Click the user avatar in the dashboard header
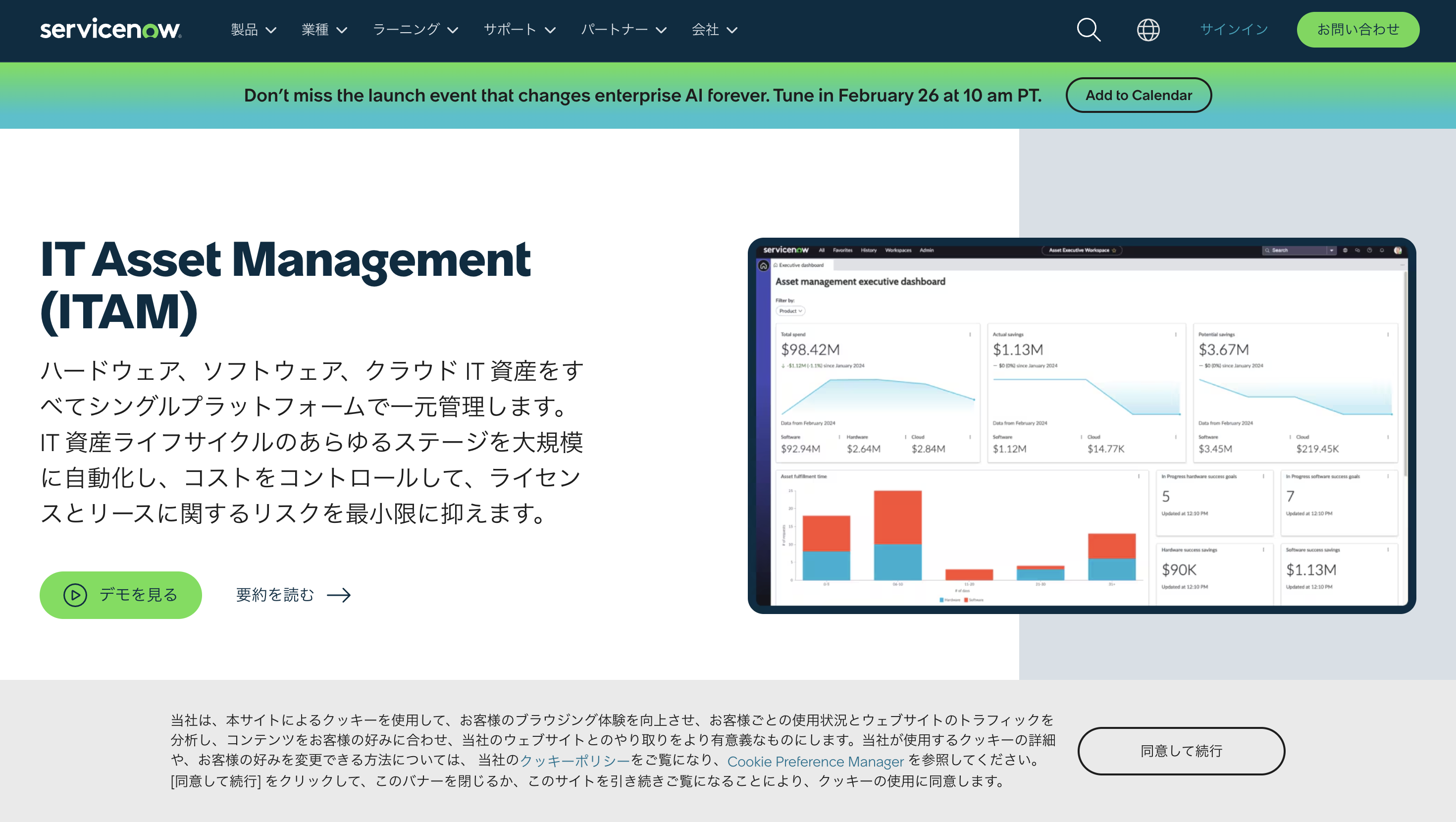This screenshot has width=1456, height=822. [x=1397, y=251]
